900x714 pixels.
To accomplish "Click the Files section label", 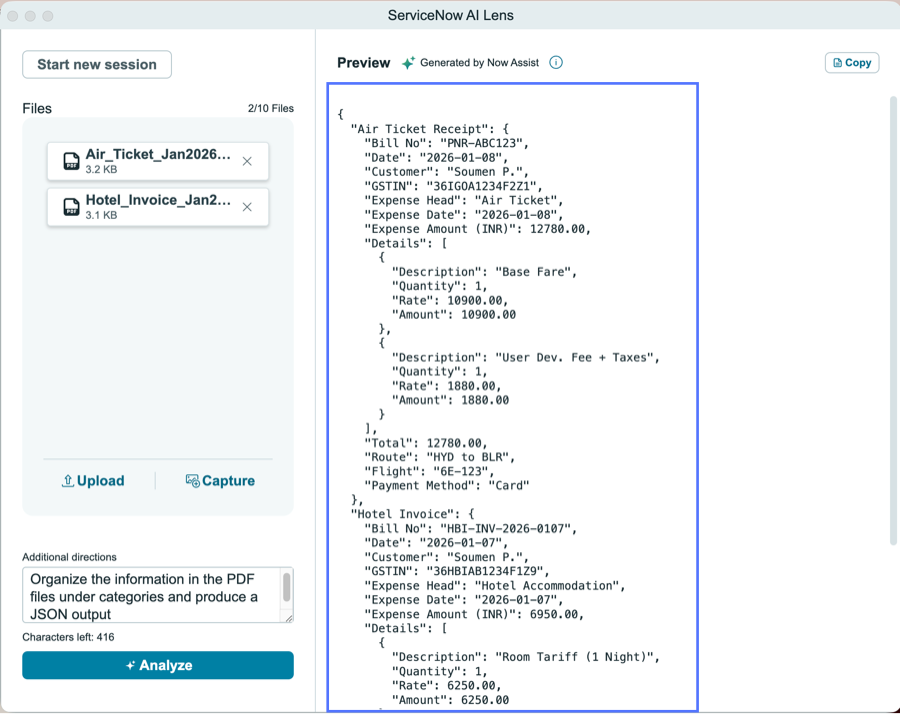I will point(37,108).
